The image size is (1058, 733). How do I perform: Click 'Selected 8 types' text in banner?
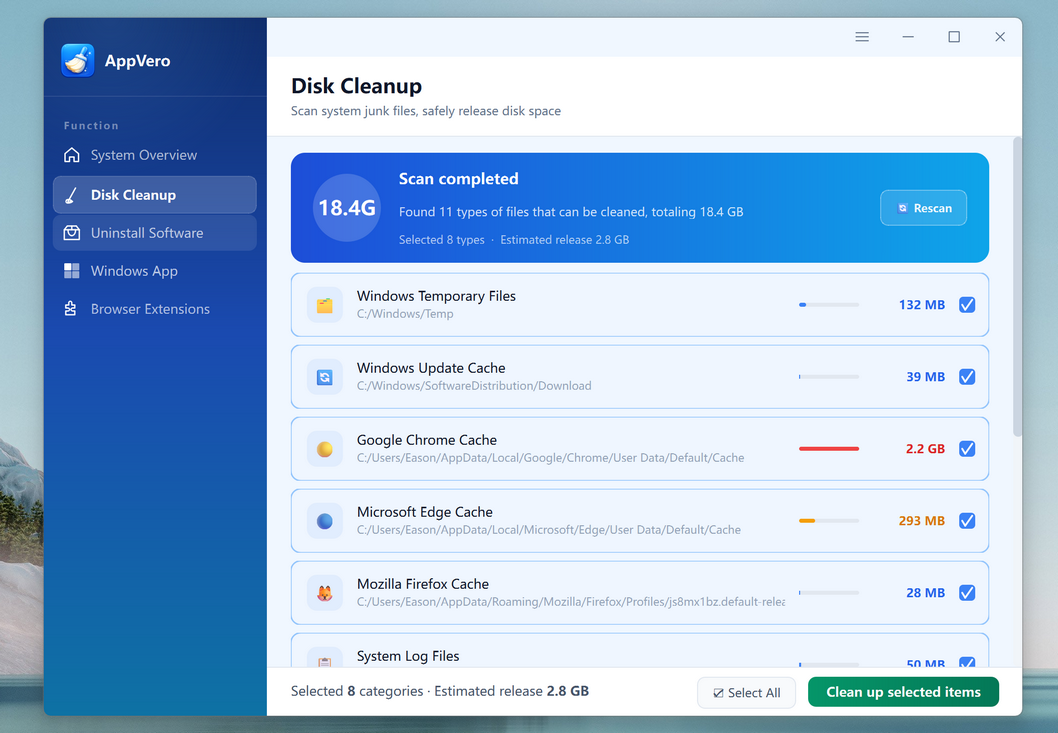[x=441, y=240]
